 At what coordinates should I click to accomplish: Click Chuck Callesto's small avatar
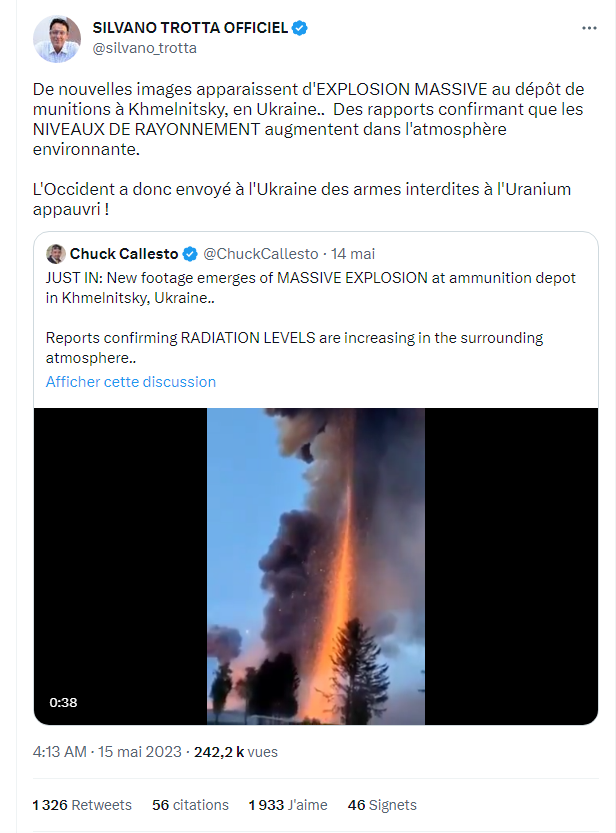pyautogui.click(x=56, y=254)
